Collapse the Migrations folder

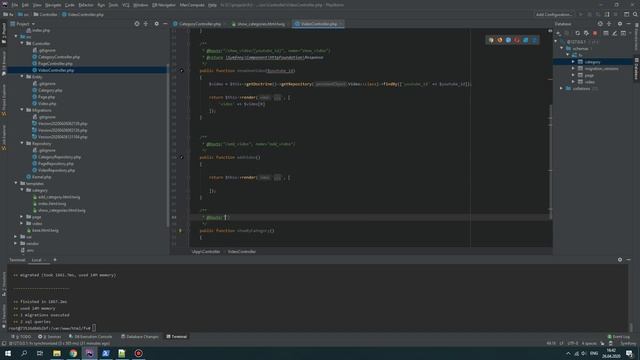pyautogui.click(x=22, y=110)
